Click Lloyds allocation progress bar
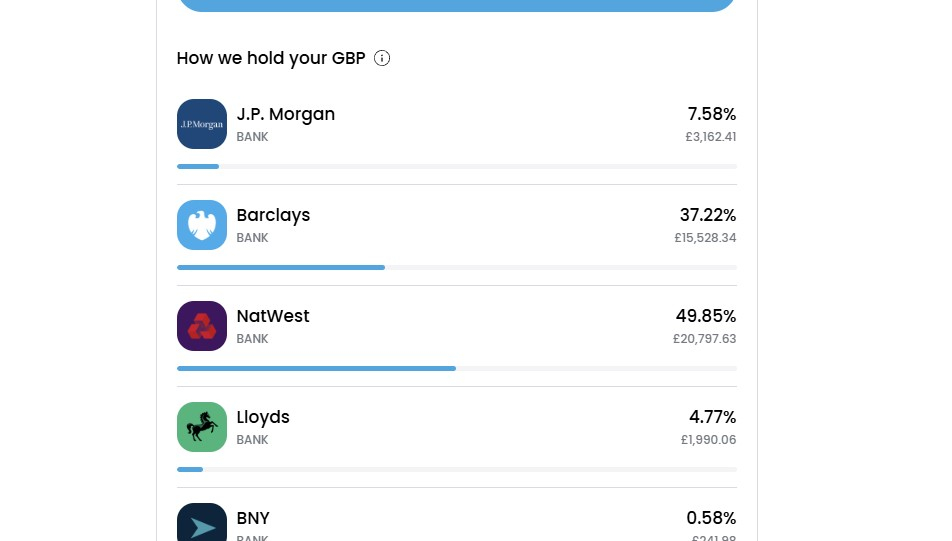Viewport: 952px width, 541px height. click(457, 469)
